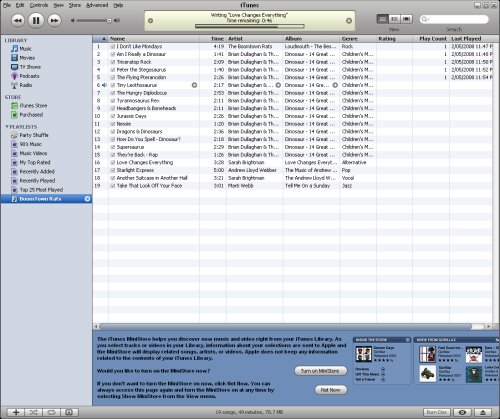
Task: Click the writing progress bar
Action: pos(249,26)
